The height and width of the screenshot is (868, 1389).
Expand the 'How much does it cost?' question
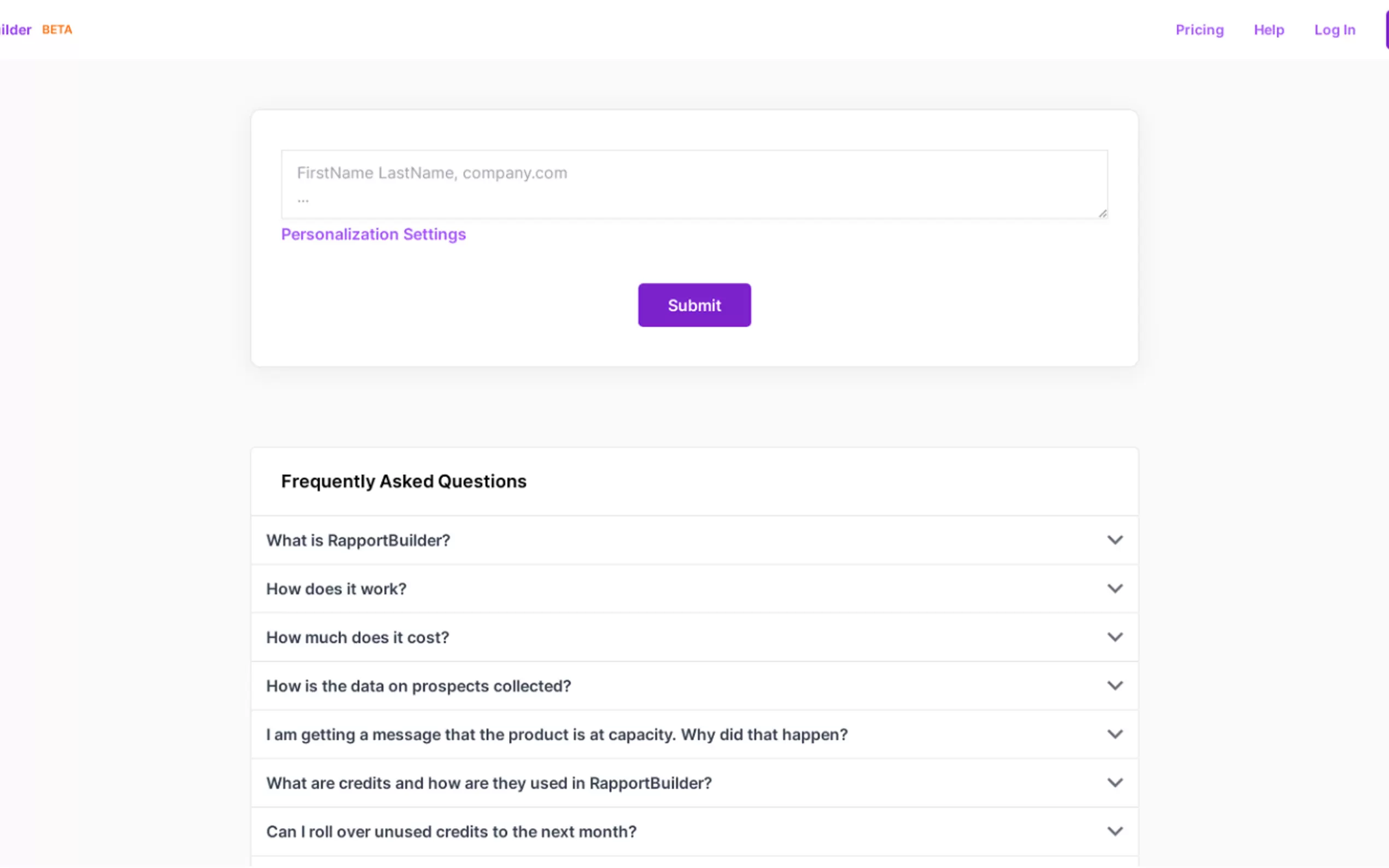coord(357,637)
